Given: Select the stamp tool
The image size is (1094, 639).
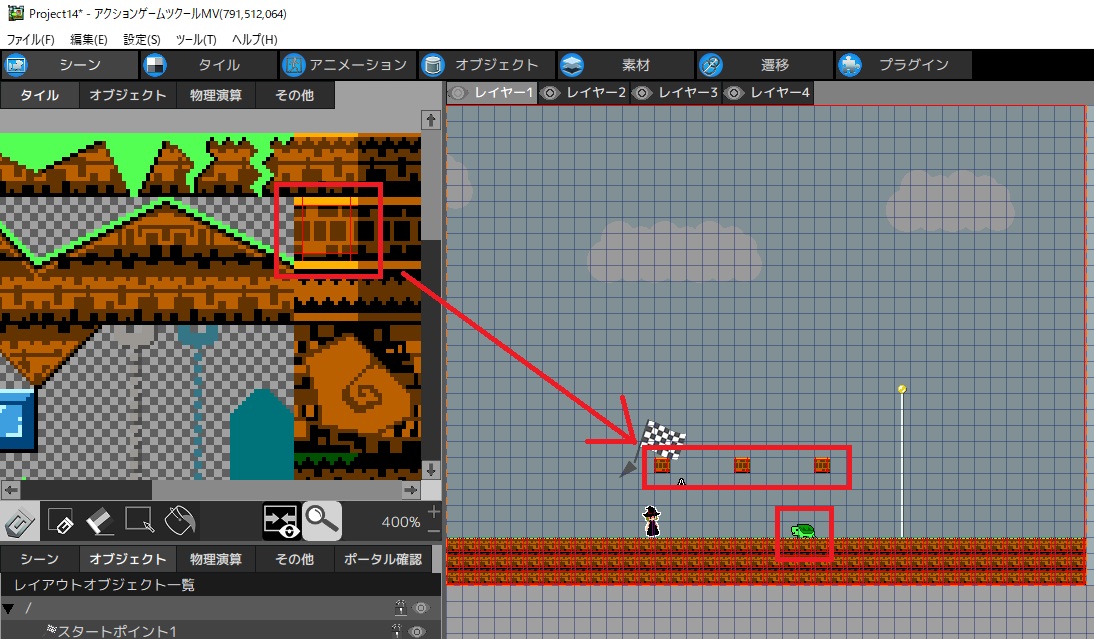Looking at the screenshot, I should click(20, 522).
